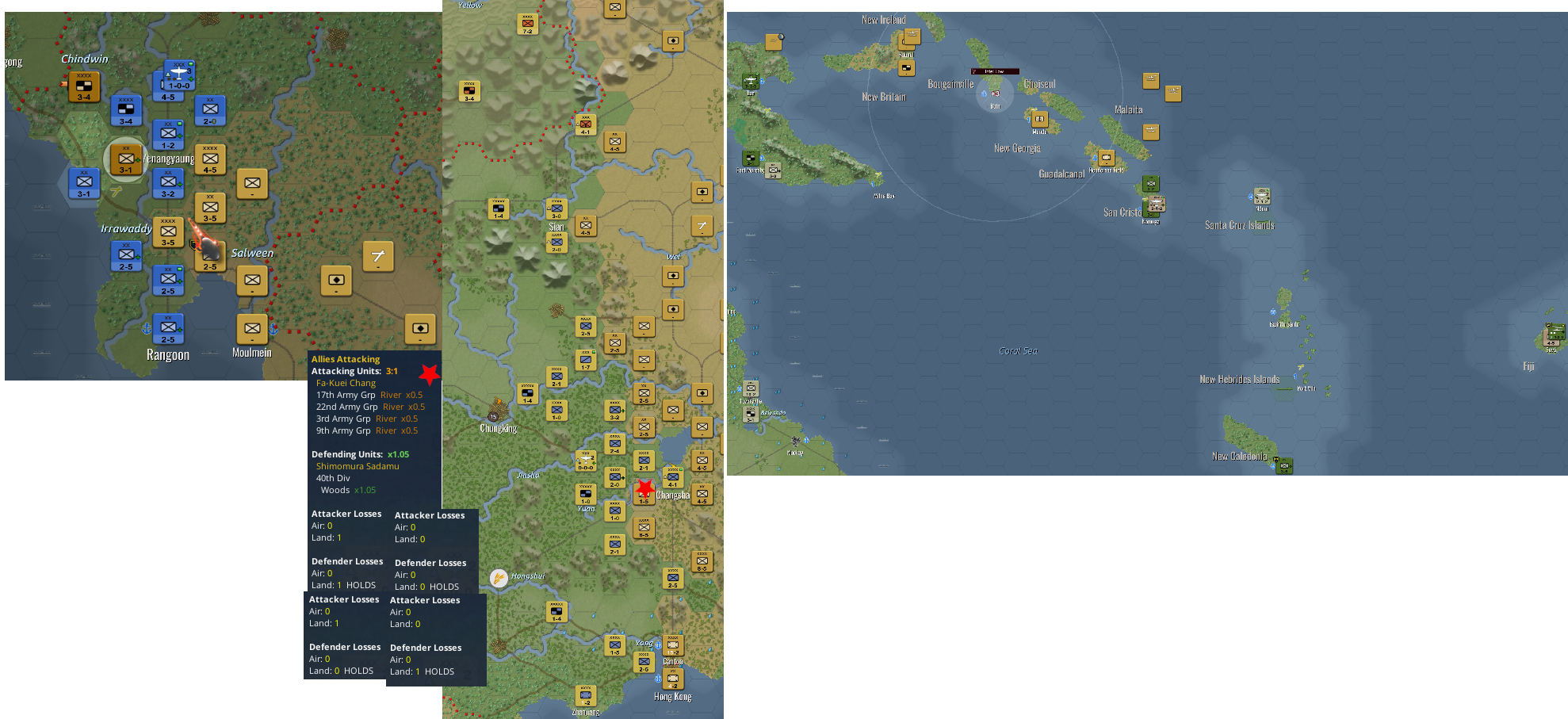Screen dimensions: 1568x719
Task: Select the unit stationed at Zhanjiang
Action: 586,695
